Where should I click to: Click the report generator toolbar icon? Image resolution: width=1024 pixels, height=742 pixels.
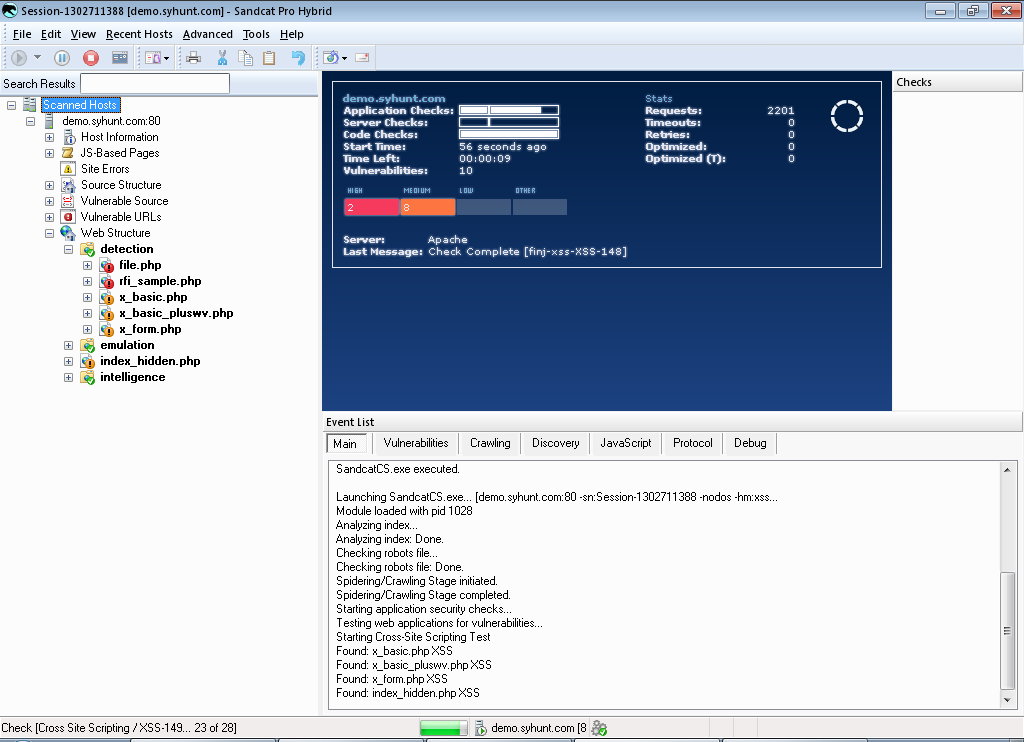coord(153,58)
